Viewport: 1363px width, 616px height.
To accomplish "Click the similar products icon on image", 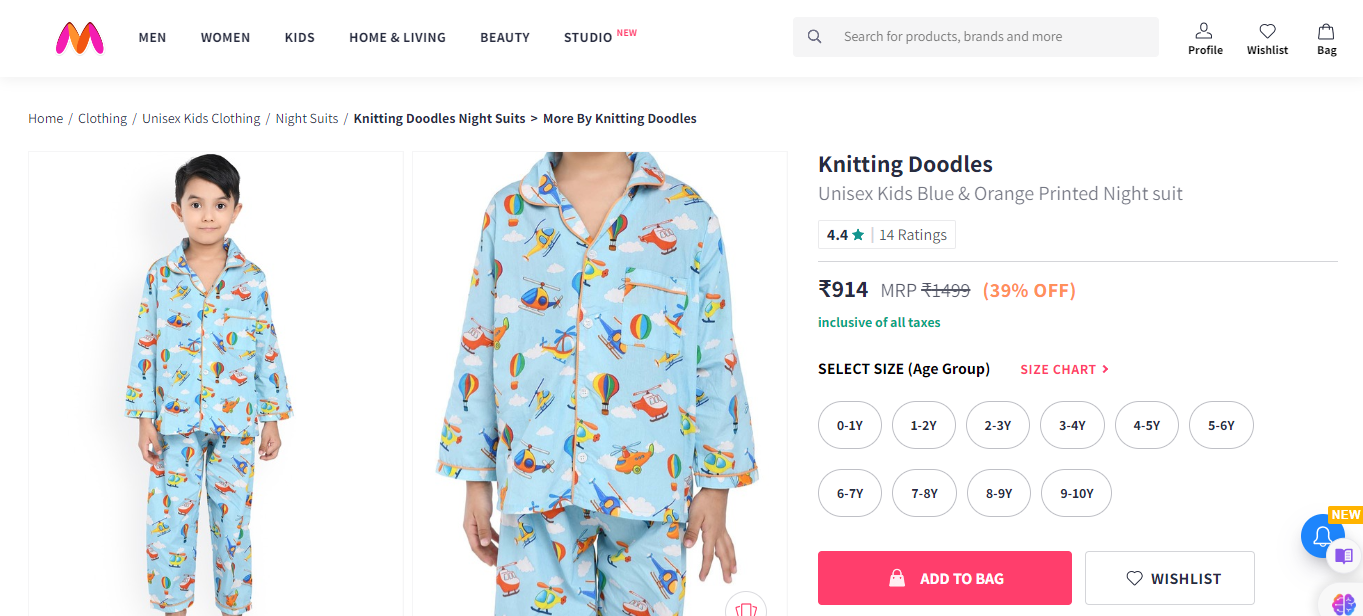I will pos(745,607).
